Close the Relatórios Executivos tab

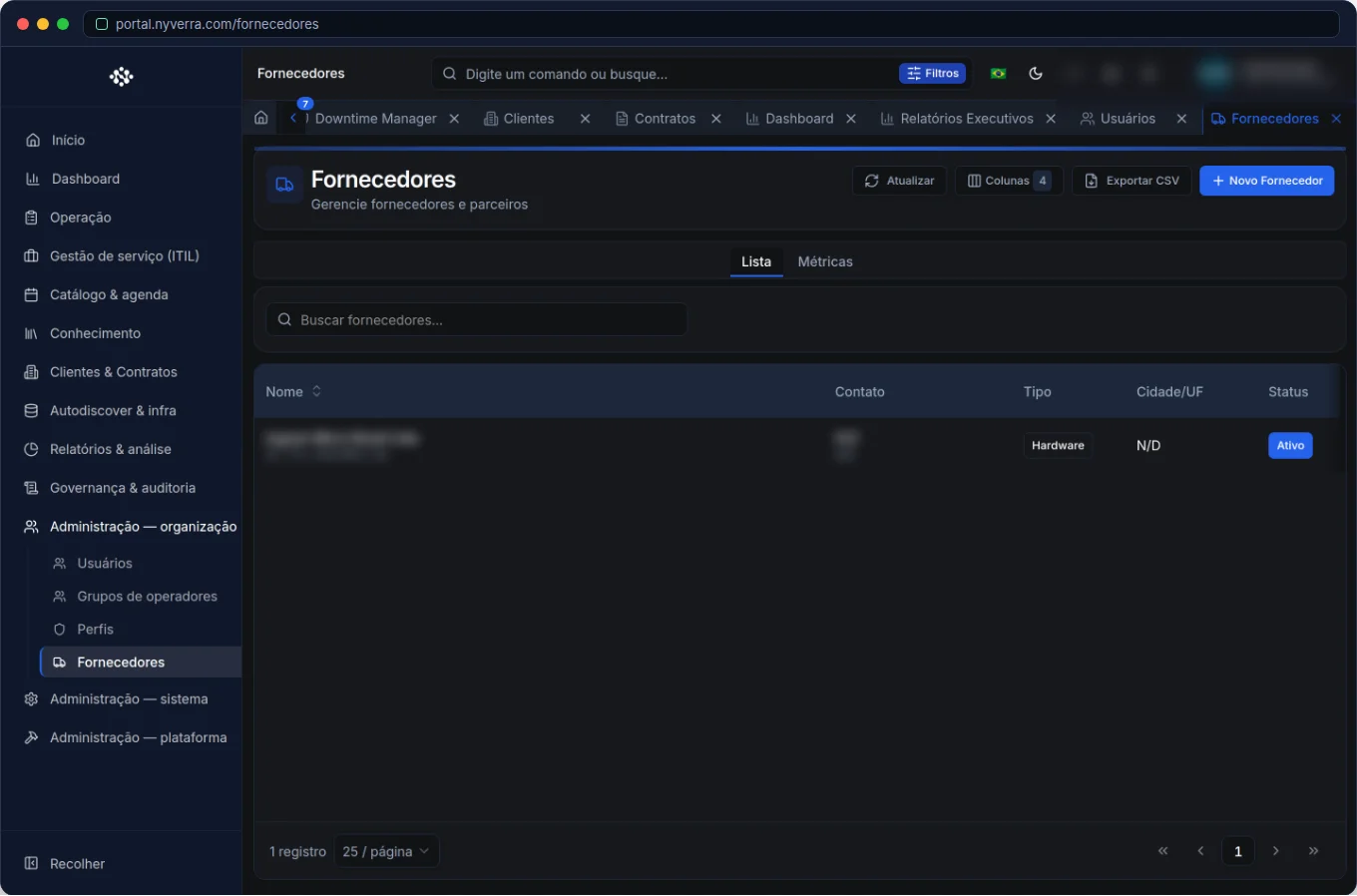click(x=1051, y=119)
